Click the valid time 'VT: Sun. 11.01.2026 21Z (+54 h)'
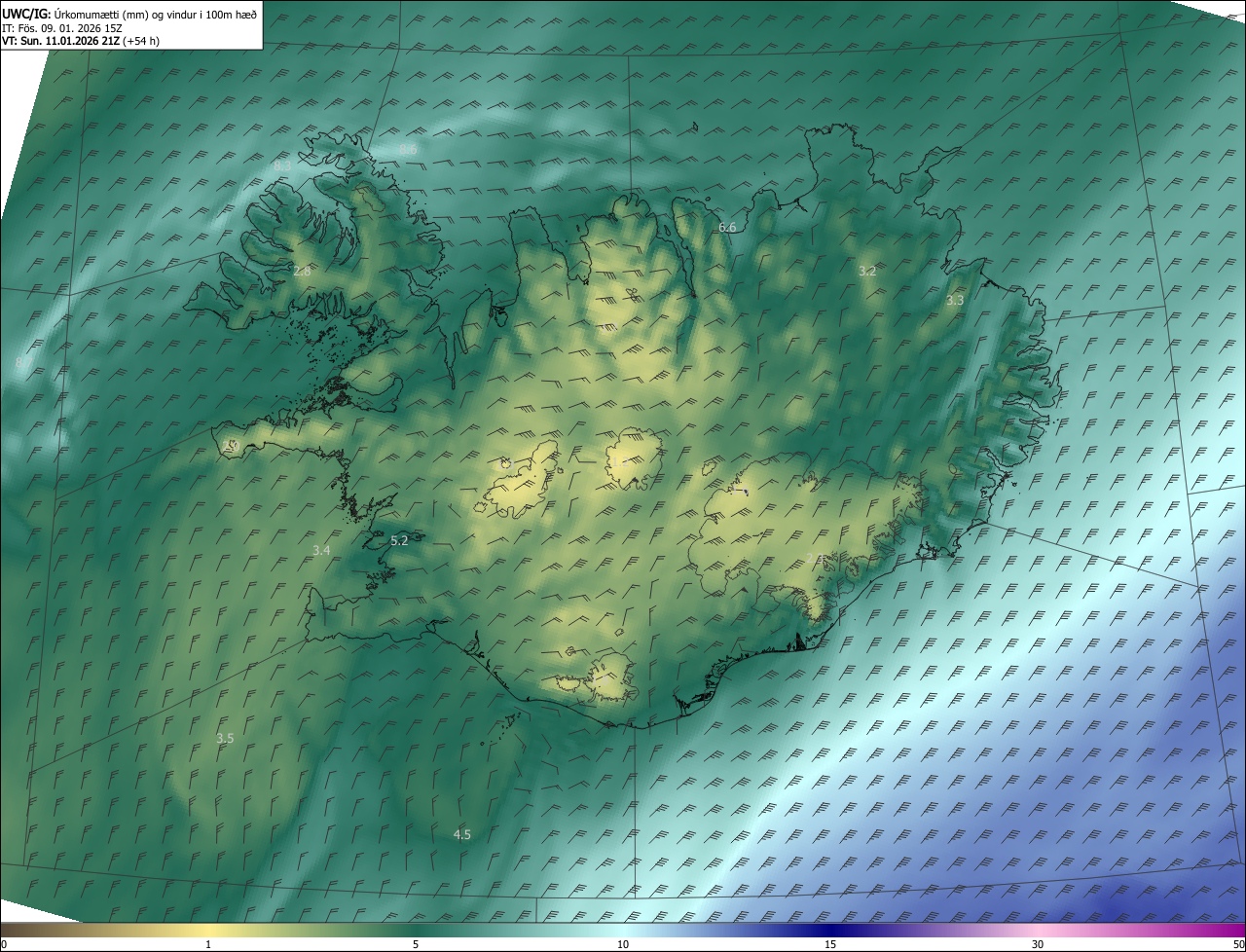The width and height of the screenshot is (1246, 952). coord(81,41)
